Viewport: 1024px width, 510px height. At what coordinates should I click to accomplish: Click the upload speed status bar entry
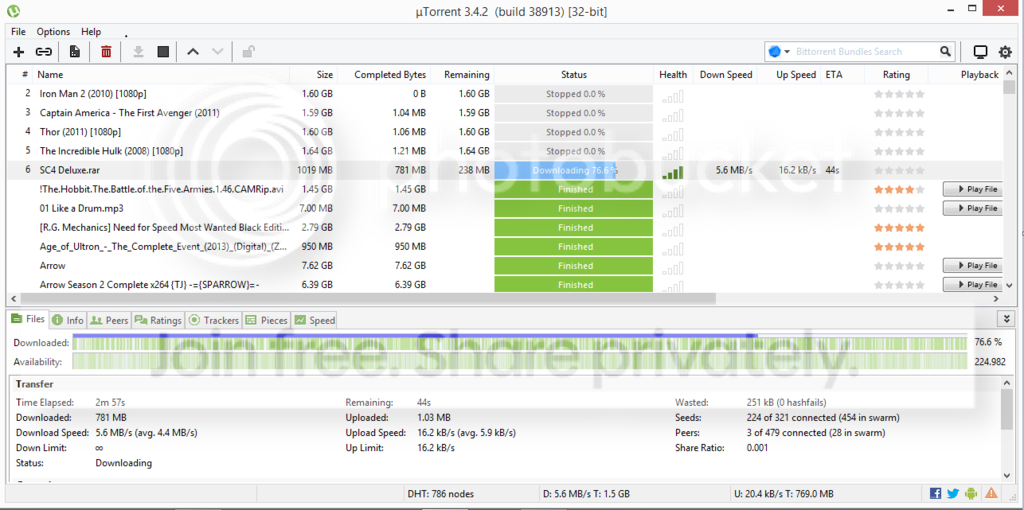tap(786, 494)
